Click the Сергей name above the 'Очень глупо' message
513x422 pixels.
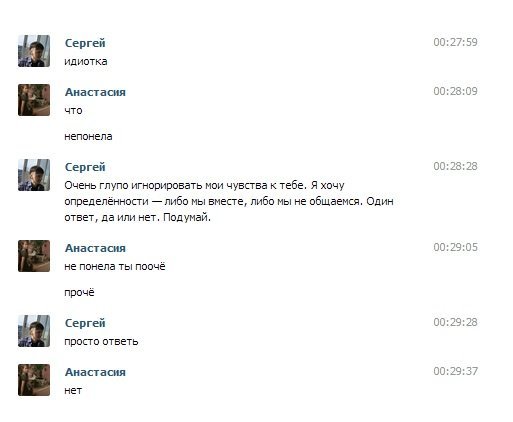pos(85,167)
